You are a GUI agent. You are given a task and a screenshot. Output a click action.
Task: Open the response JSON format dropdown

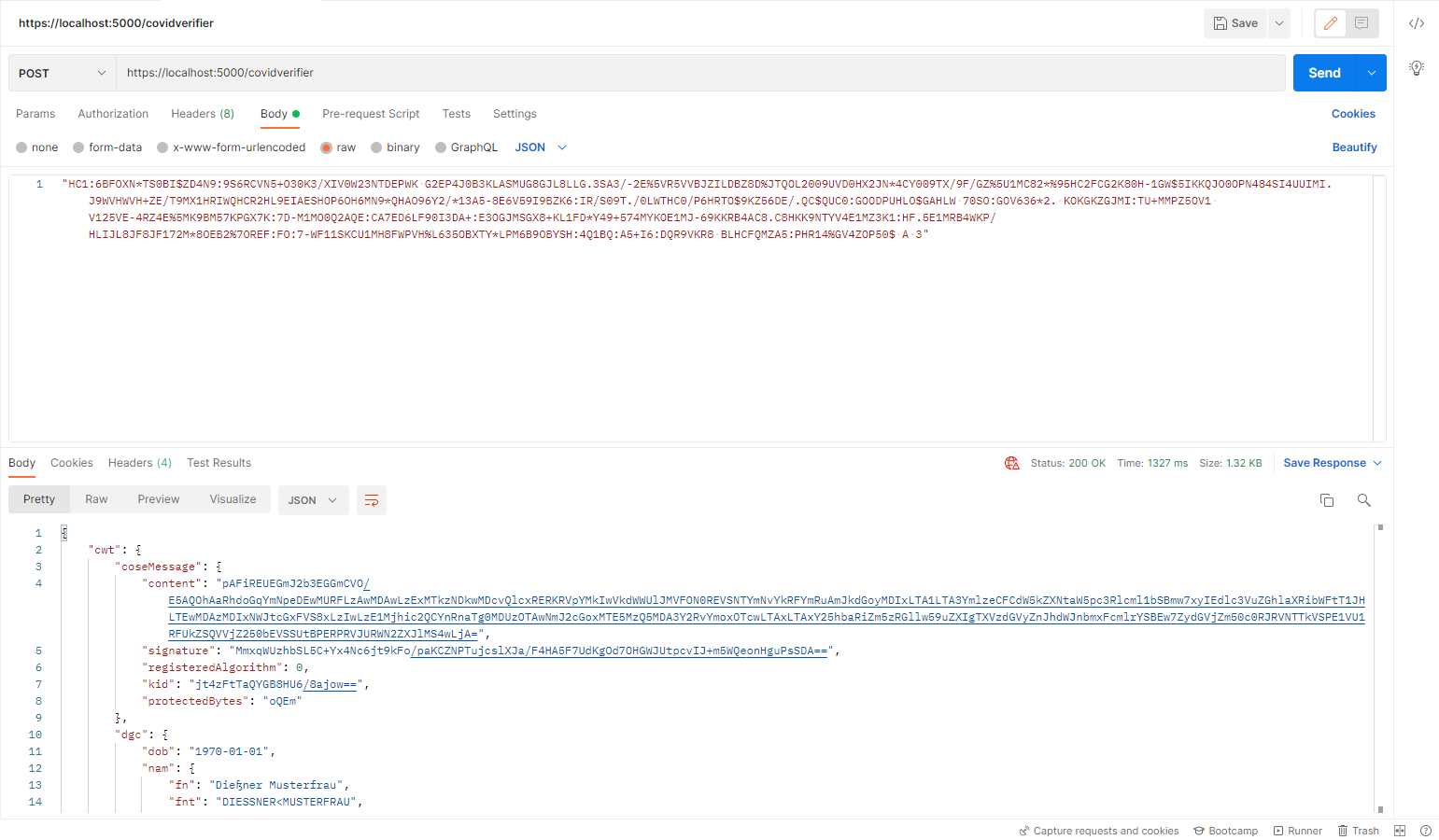313,500
